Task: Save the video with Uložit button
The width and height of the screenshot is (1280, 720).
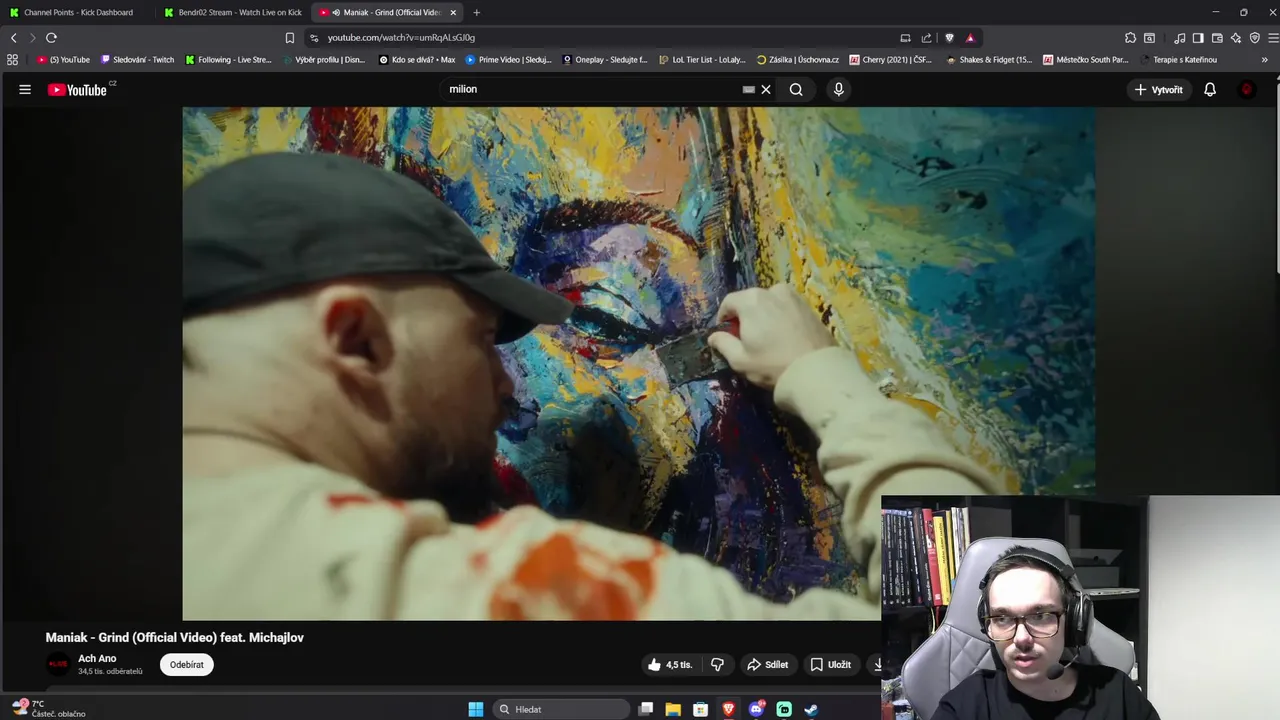Action: (830, 664)
